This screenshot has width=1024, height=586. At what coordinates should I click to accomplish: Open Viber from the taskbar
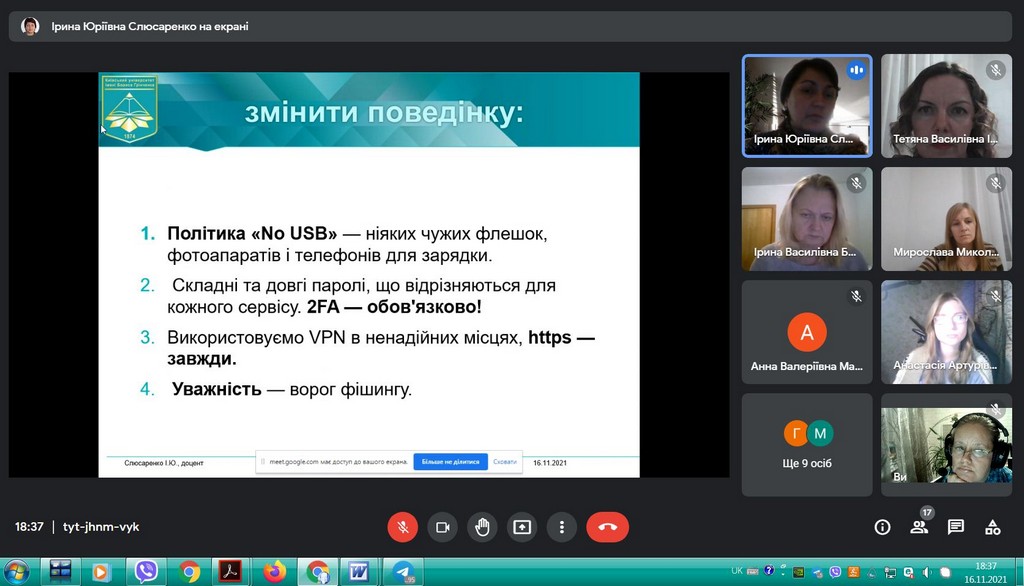tap(147, 572)
